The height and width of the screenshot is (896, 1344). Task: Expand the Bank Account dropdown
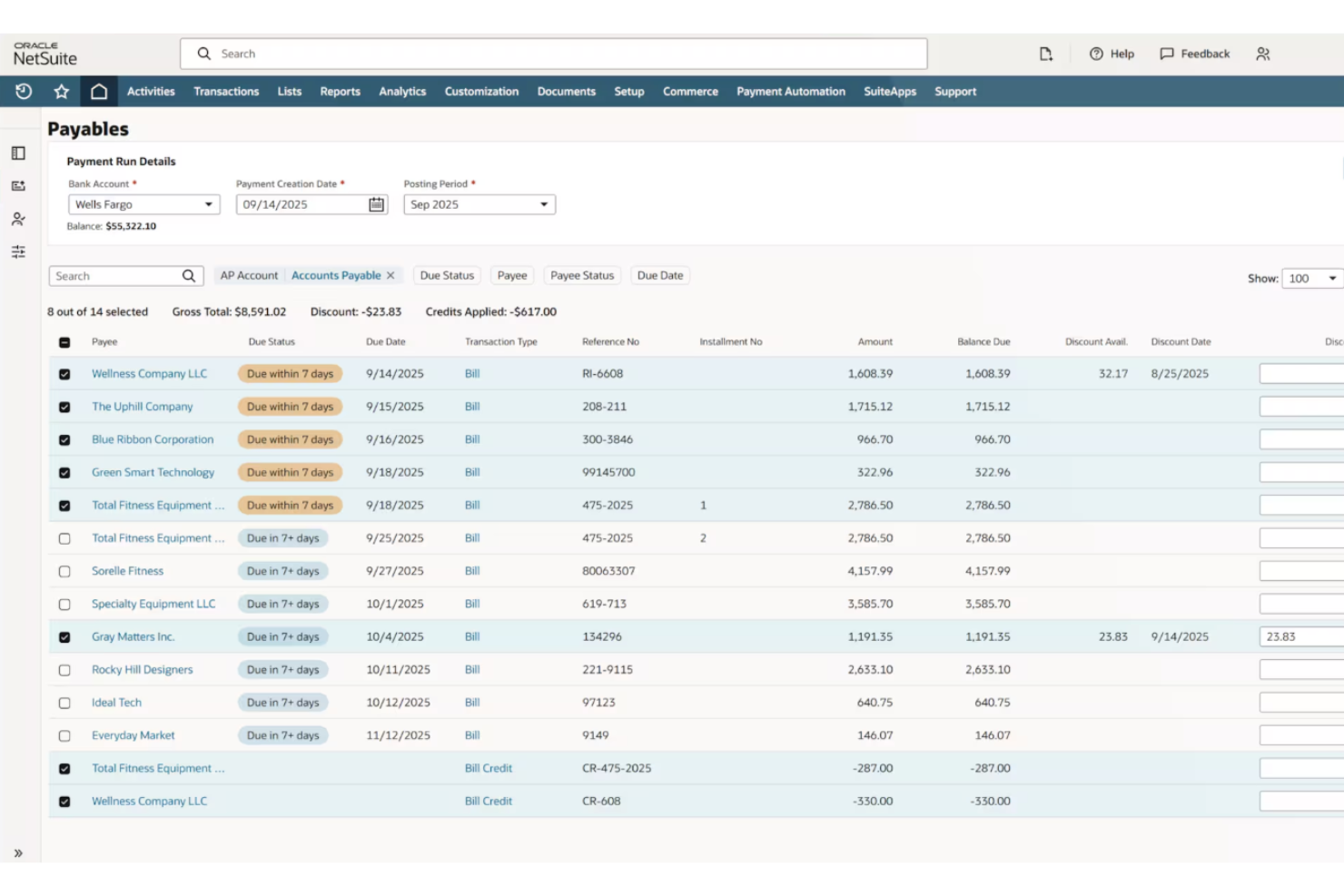click(x=207, y=204)
